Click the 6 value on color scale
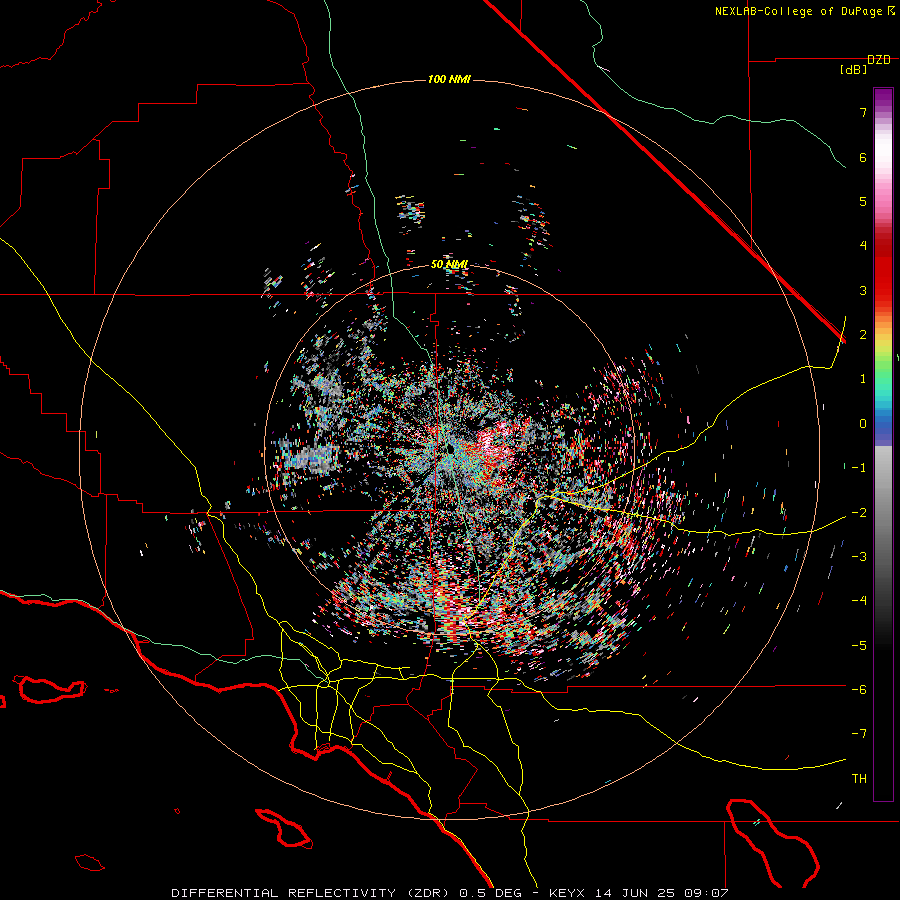Screen dimensions: 900x900 click(x=863, y=157)
